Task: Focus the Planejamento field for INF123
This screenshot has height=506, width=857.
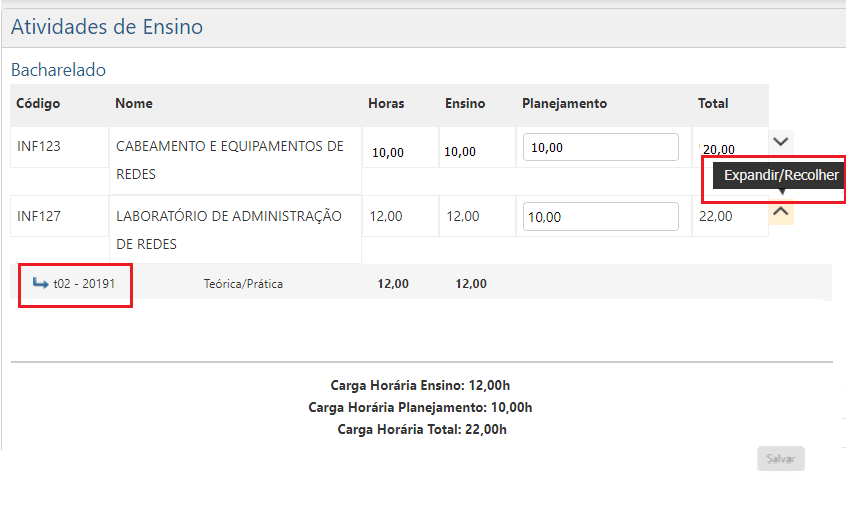Action: pos(600,147)
